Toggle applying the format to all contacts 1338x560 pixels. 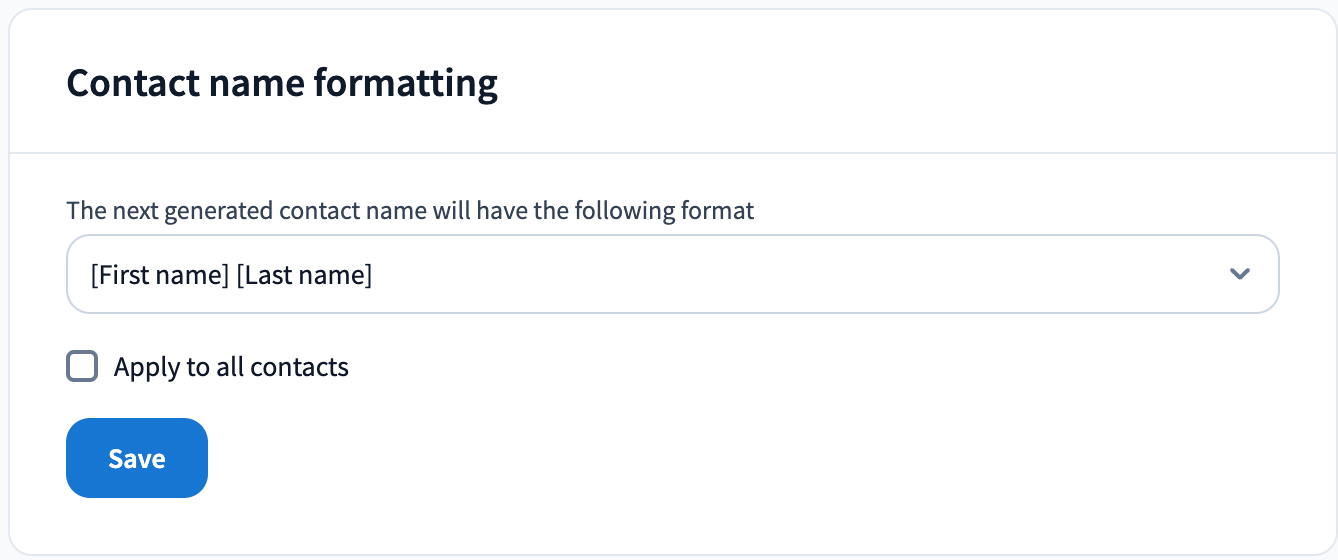click(82, 367)
